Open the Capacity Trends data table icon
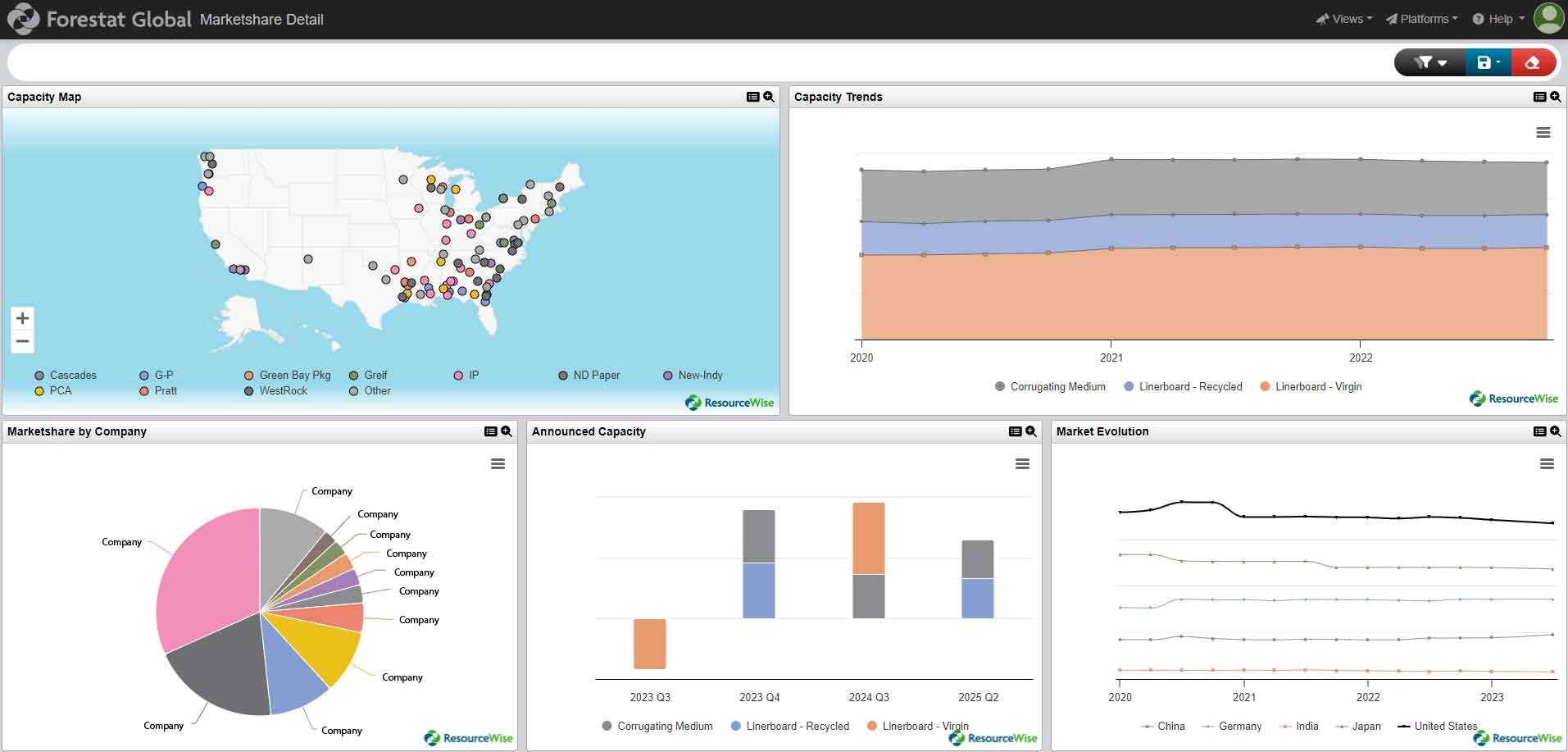Image resolution: width=1568 pixels, height=752 pixels. pos(1539,97)
